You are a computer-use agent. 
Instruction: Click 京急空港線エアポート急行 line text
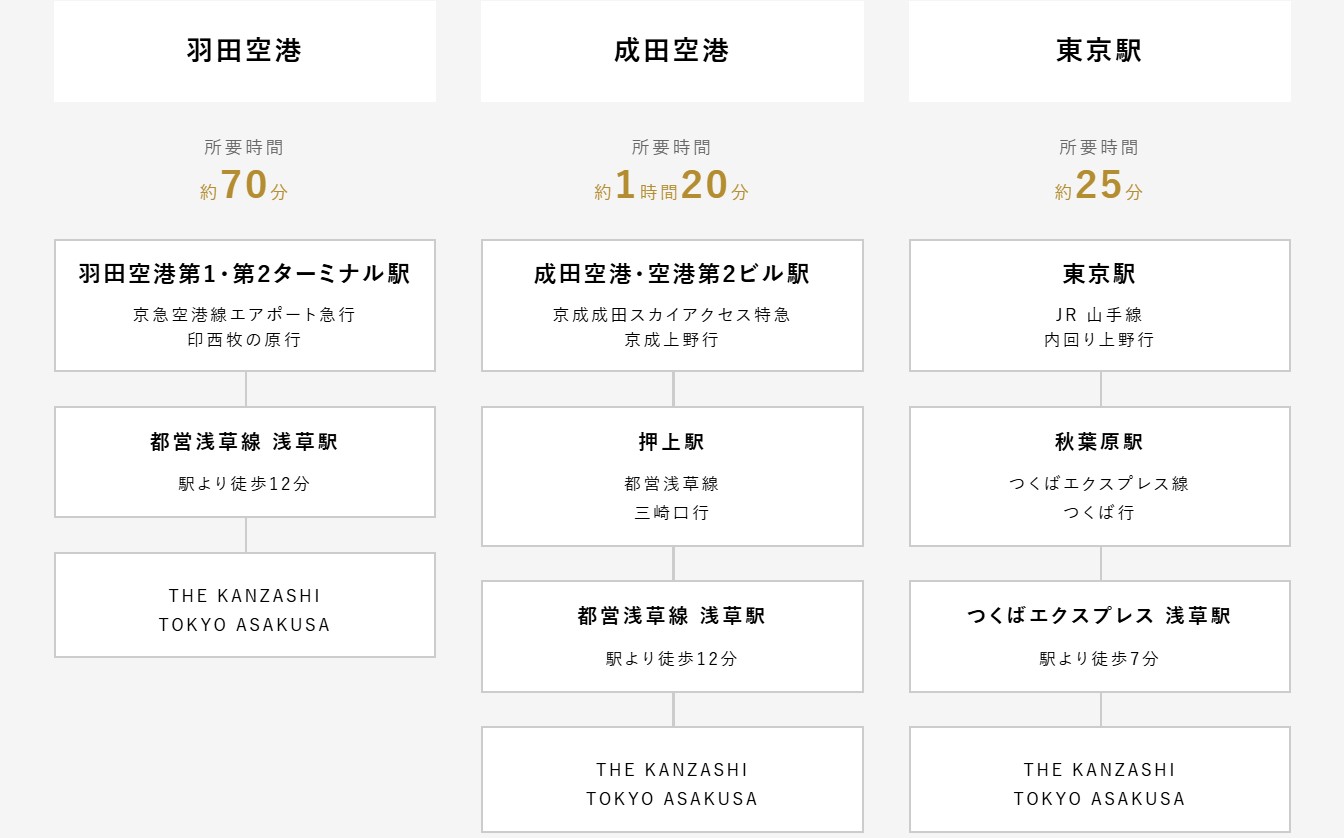coord(244,315)
